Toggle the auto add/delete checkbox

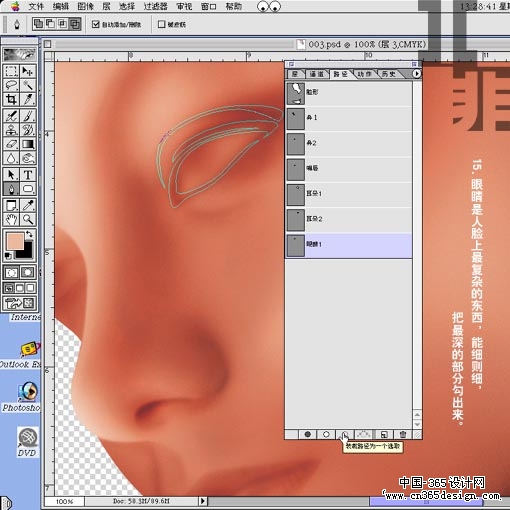96,24
